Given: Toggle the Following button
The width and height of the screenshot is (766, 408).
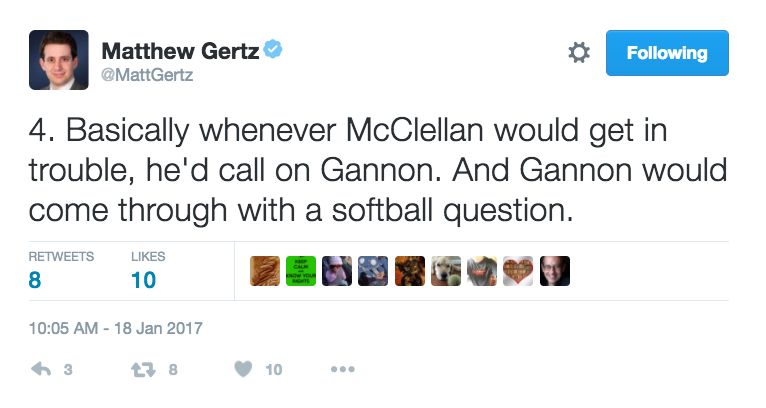Looking at the screenshot, I should [667, 53].
